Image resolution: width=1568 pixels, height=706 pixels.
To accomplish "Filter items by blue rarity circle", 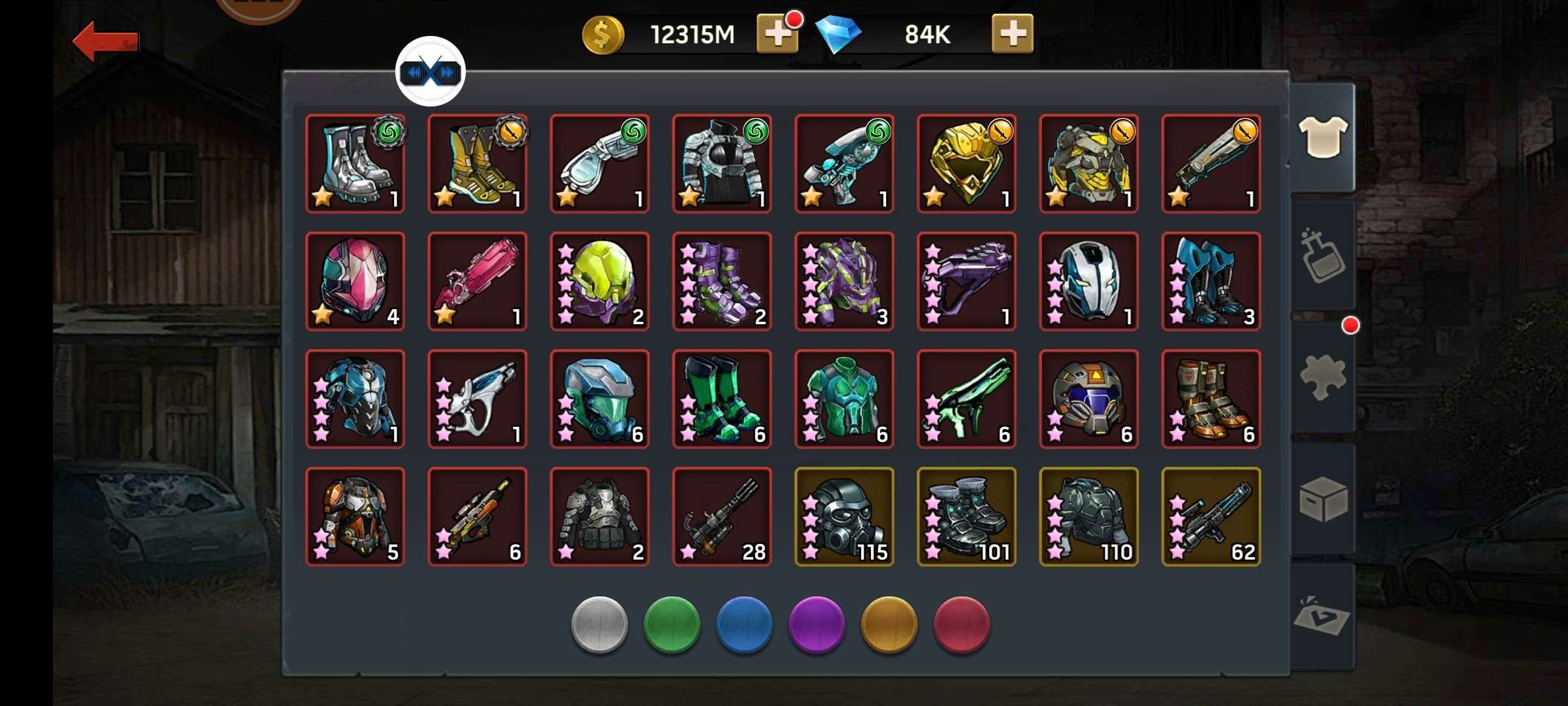I will (744, 624).
